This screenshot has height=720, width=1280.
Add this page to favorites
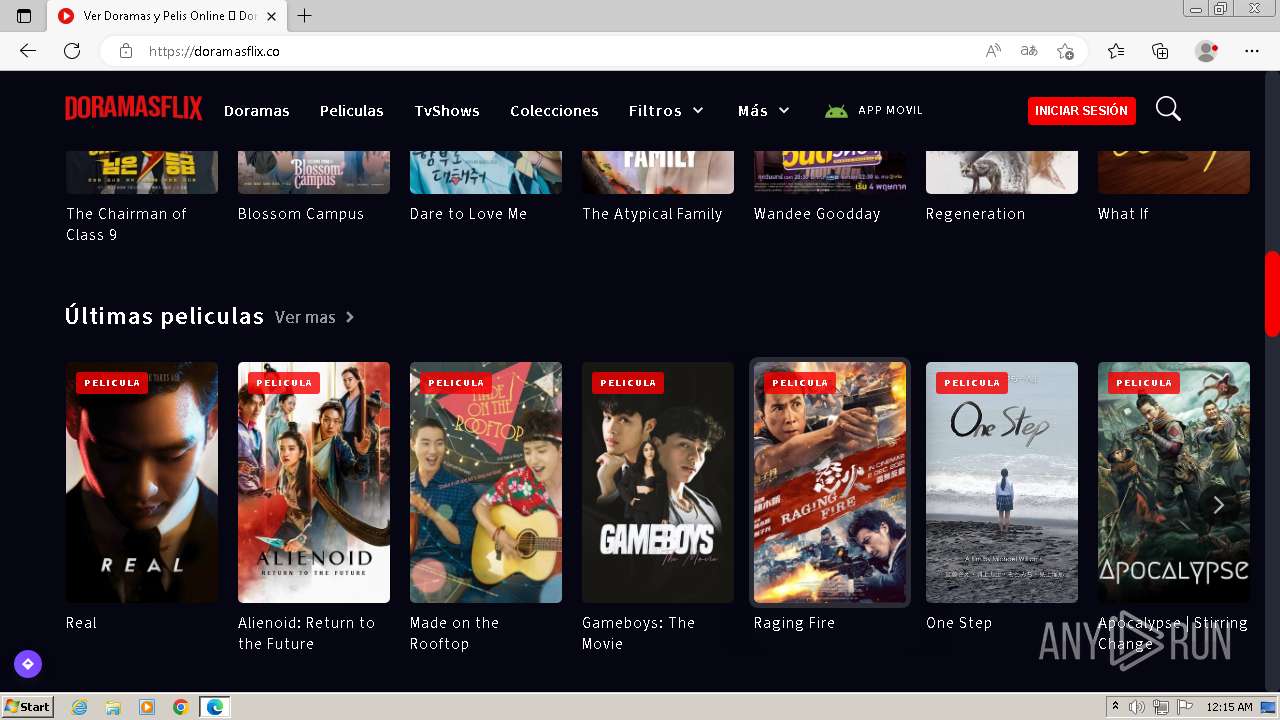click(x=1065, y=51)
